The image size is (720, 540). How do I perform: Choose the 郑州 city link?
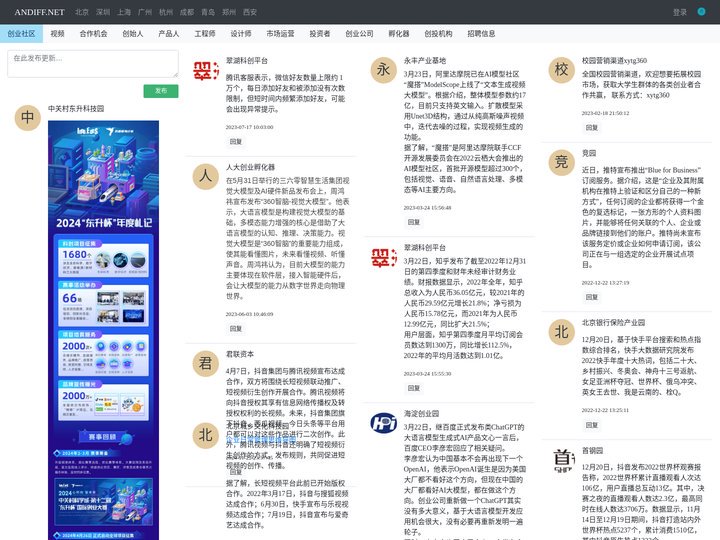[229, 12]
